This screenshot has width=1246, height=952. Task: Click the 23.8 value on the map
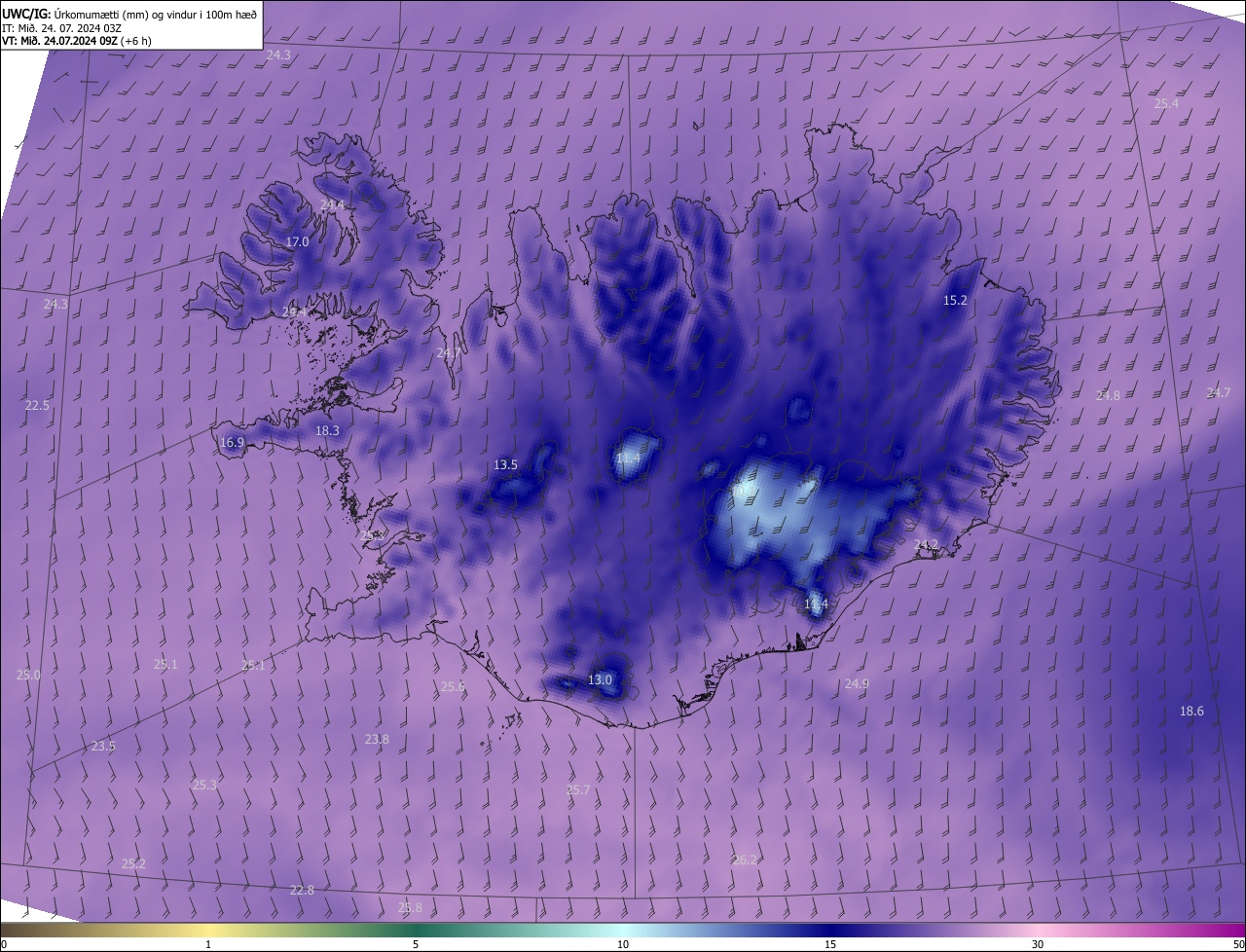click(x=377, y=740)
